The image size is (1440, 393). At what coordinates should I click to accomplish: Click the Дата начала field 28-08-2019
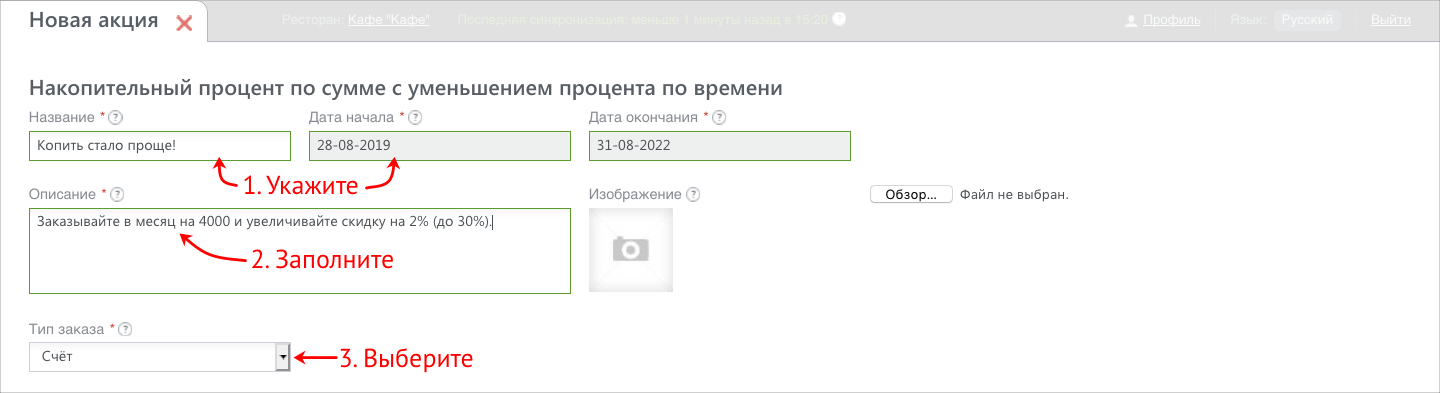point(440,146)
